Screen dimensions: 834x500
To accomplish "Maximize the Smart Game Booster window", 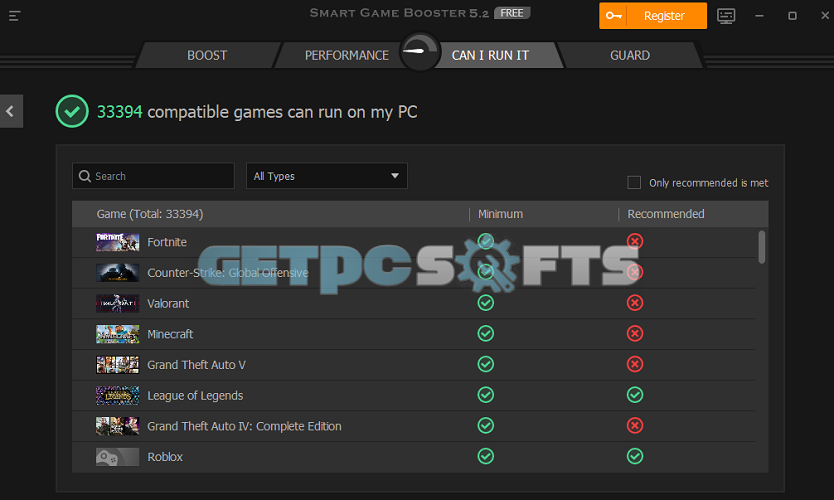I will coord(792,16).
